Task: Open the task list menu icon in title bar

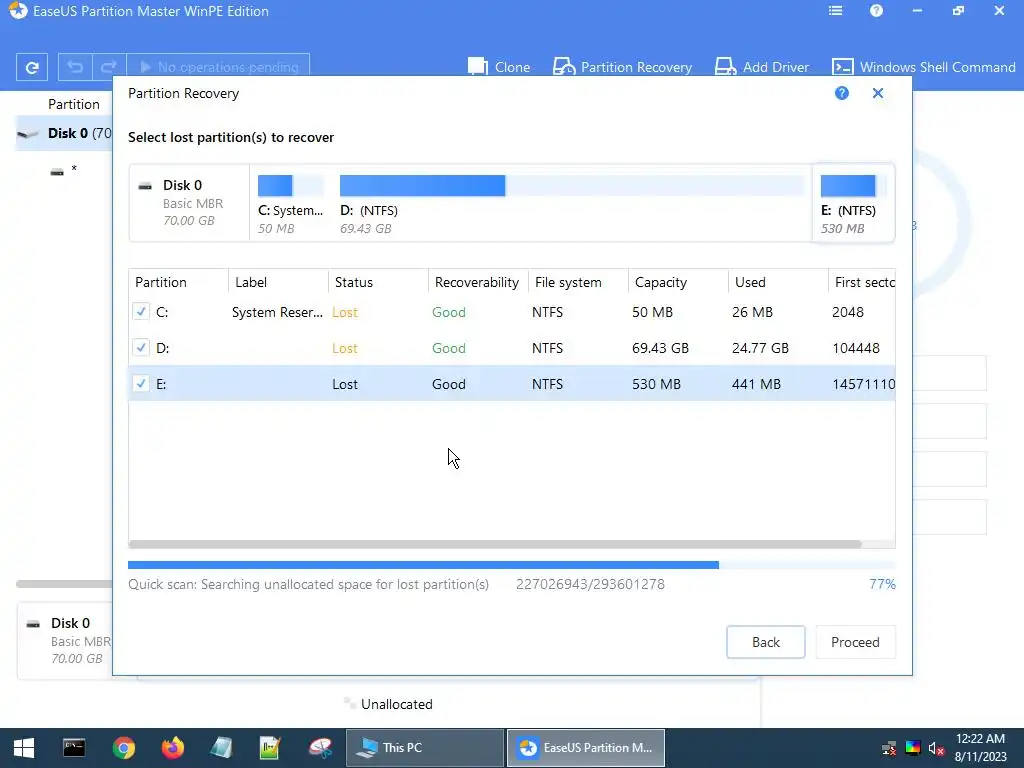Action: click(835, 11)
